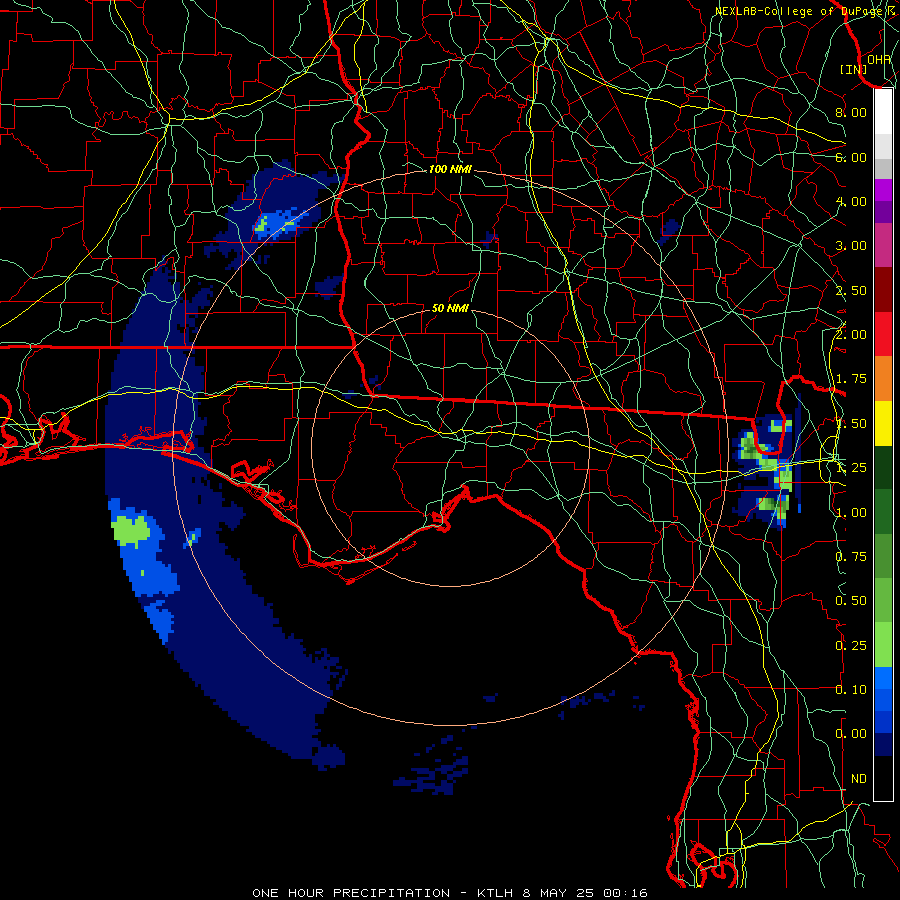This screenshot has width=900, height=900.
Task: Select the 4.00 legend value
Action: pos(851,201)
